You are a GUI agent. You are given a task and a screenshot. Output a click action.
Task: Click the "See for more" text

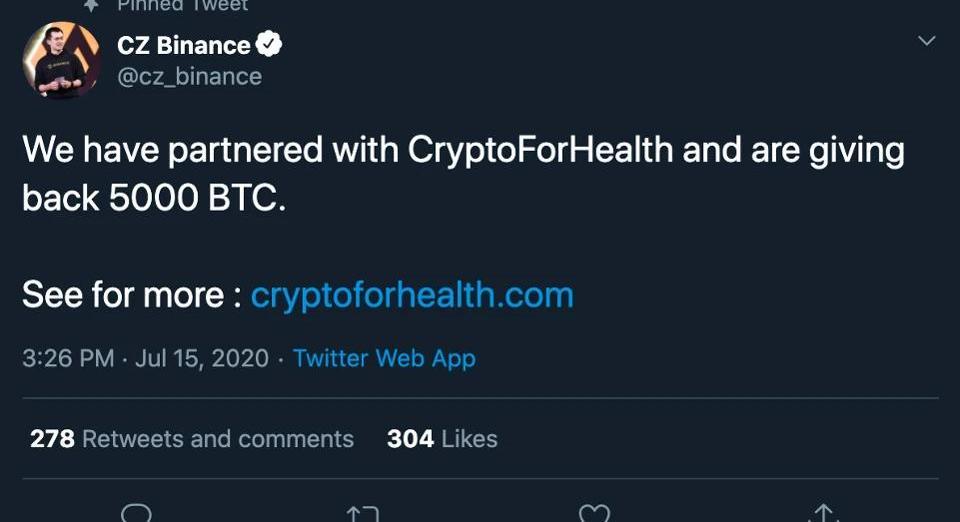pos(123,295)
